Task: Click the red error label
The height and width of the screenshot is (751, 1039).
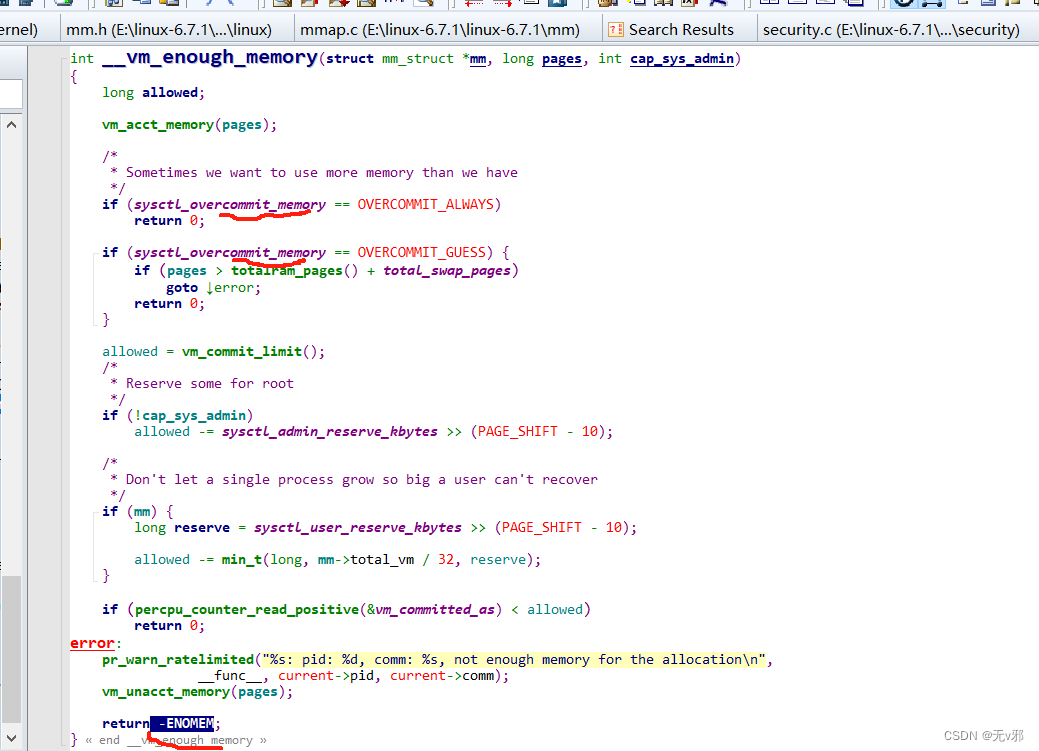Action: click(x=92, y=644)
